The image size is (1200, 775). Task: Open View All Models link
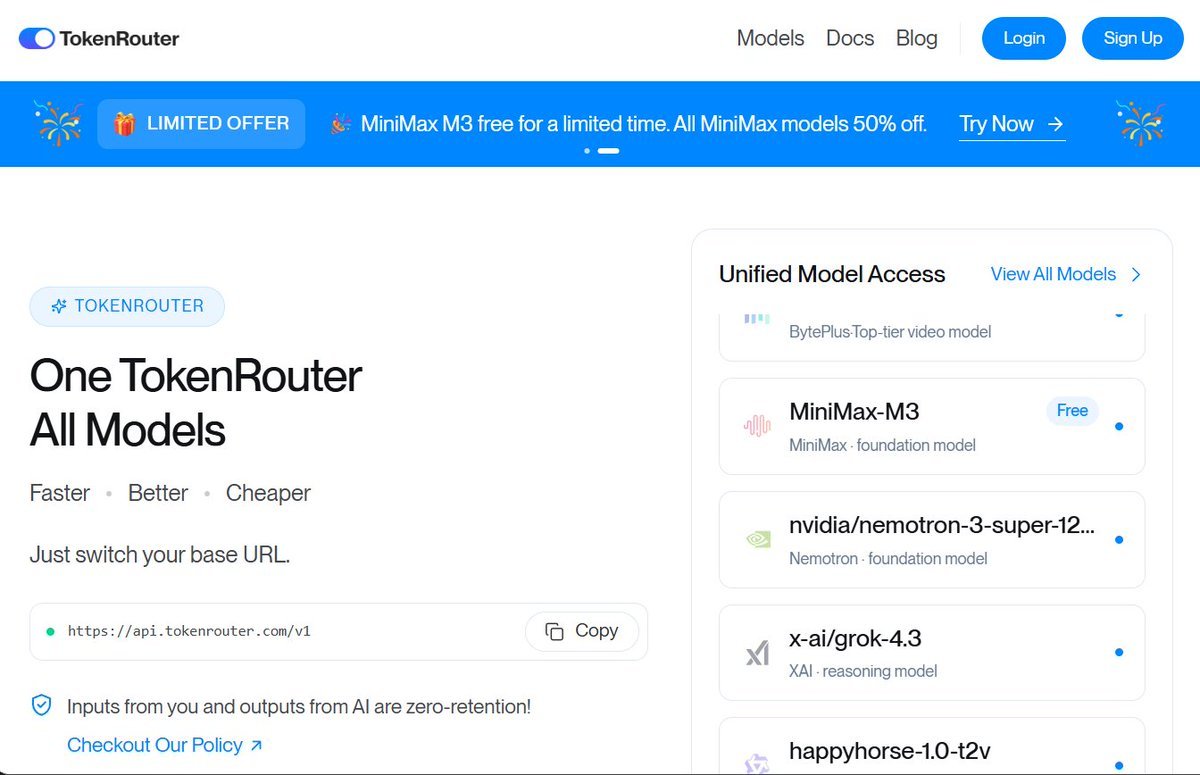(x=1066, y=274)
